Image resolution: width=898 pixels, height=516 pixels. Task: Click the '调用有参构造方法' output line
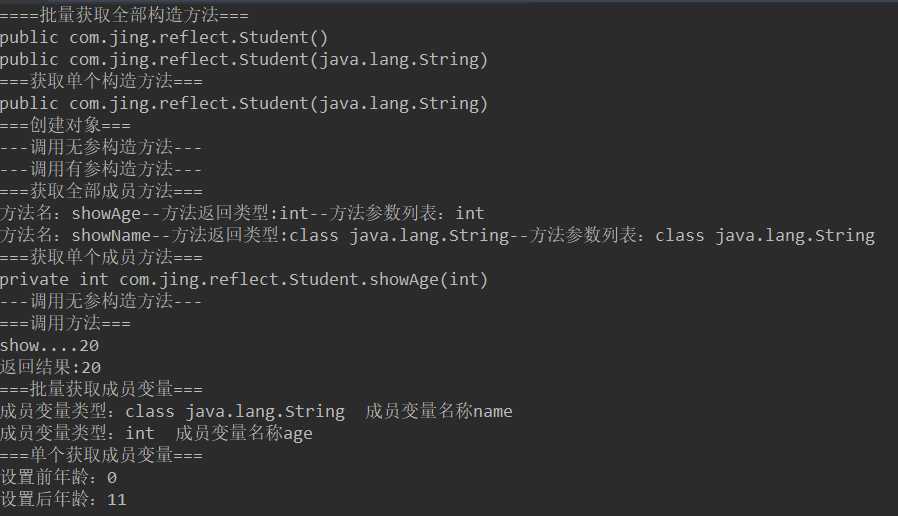tap(101, 170)
